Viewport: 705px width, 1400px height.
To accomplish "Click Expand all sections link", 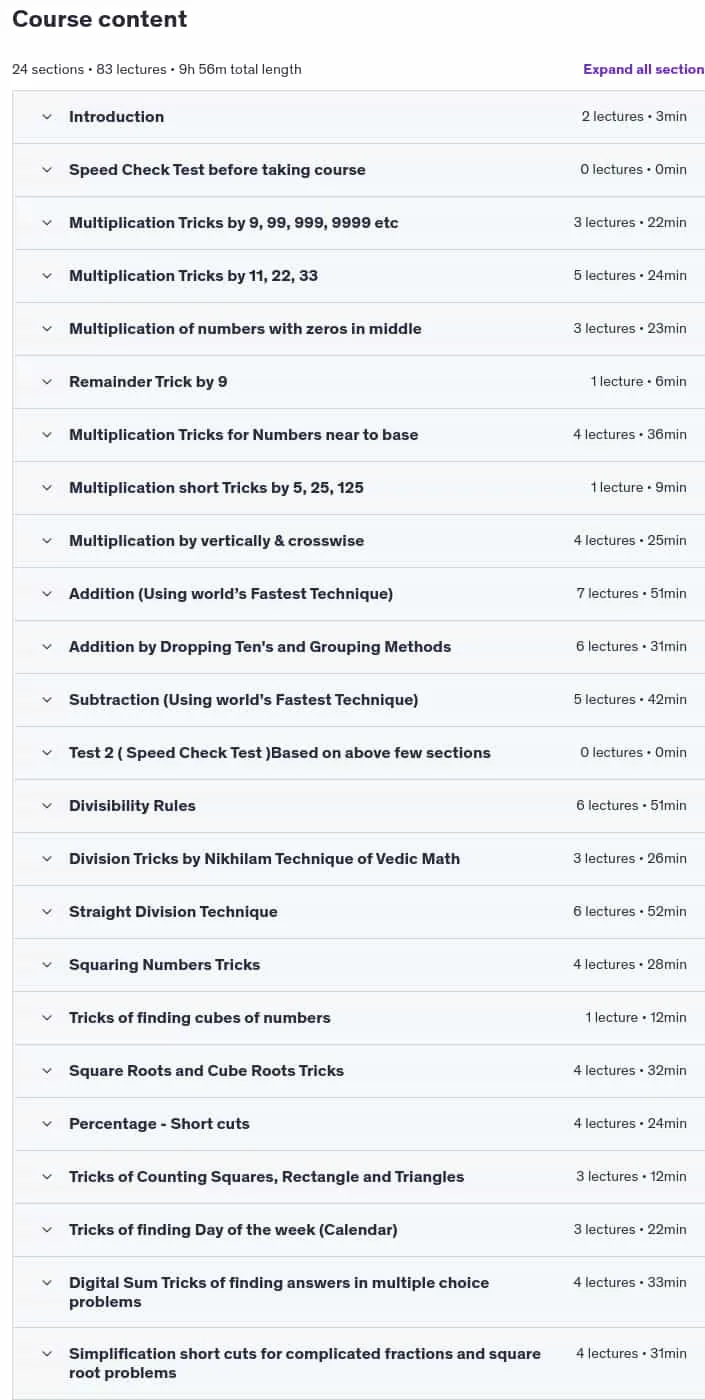I will [644, 69].
